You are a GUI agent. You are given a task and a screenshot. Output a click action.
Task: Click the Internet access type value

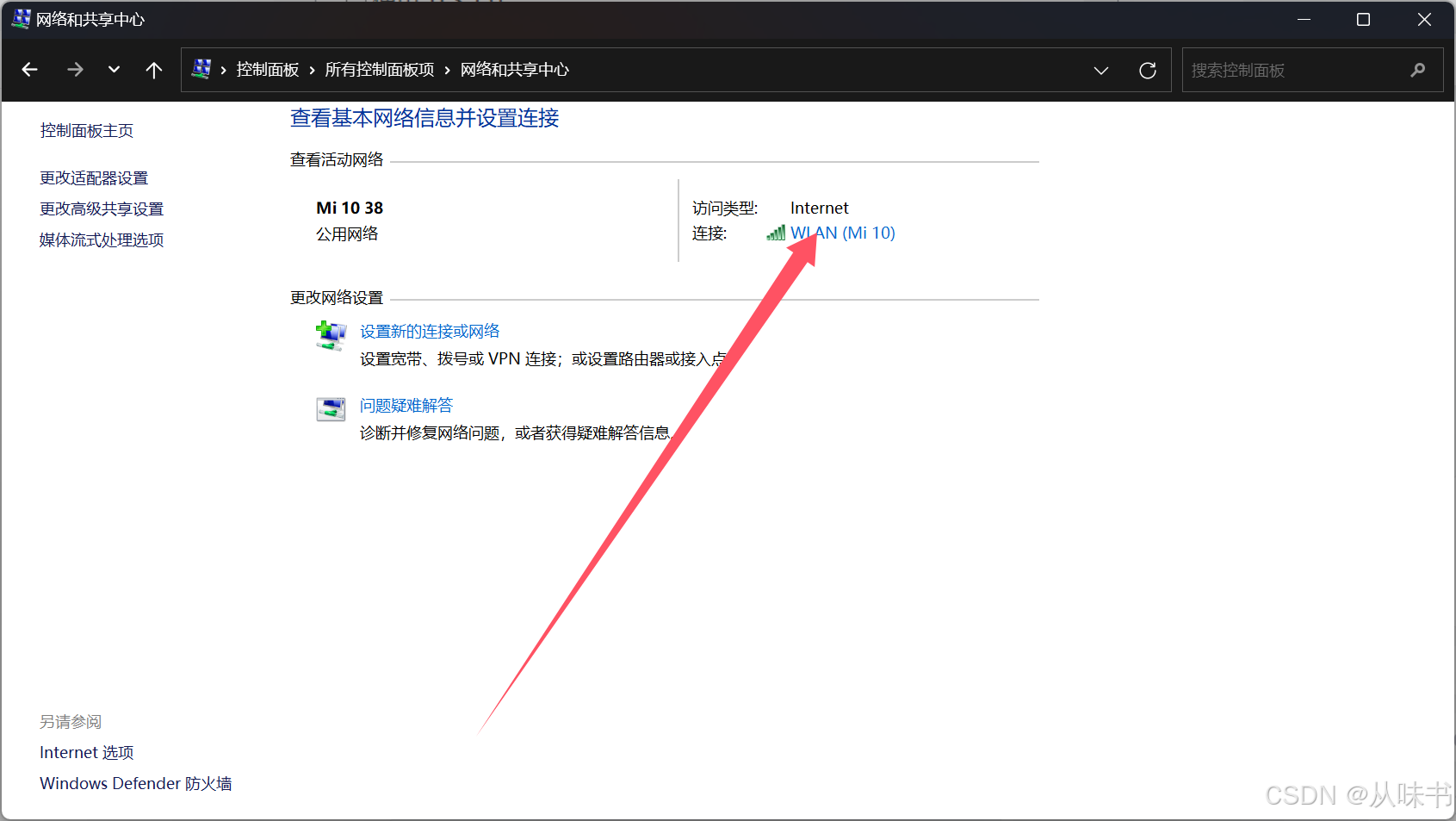(819, 208)
